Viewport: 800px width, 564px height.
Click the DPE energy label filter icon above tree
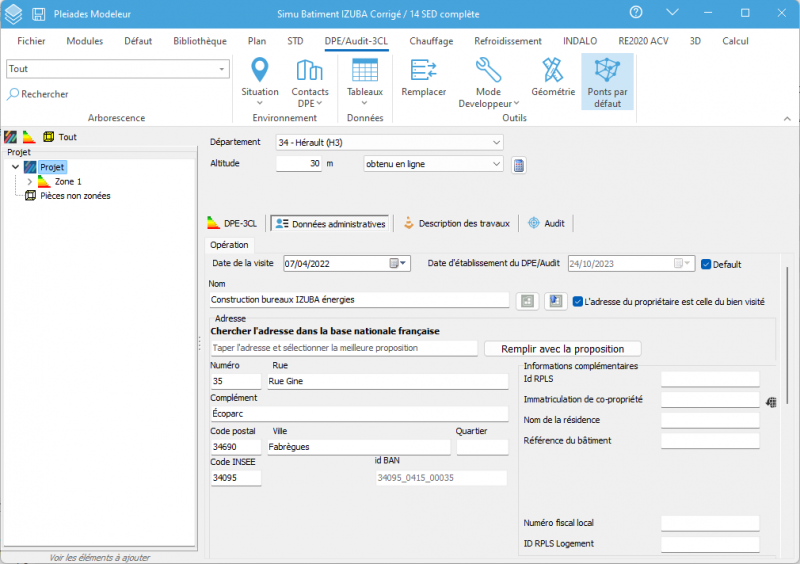(x=29, y=137)
